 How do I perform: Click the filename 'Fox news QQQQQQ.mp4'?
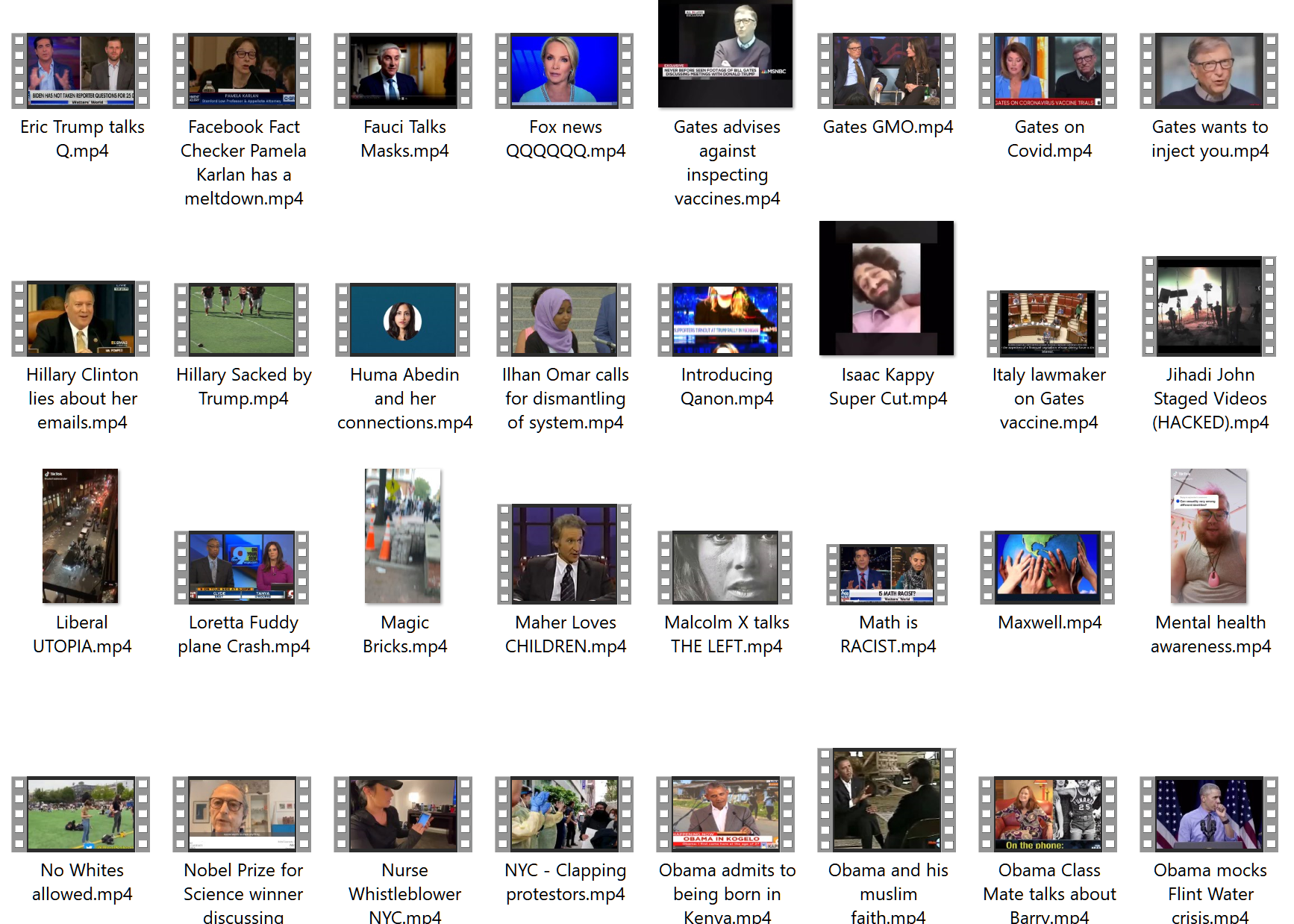566,139
